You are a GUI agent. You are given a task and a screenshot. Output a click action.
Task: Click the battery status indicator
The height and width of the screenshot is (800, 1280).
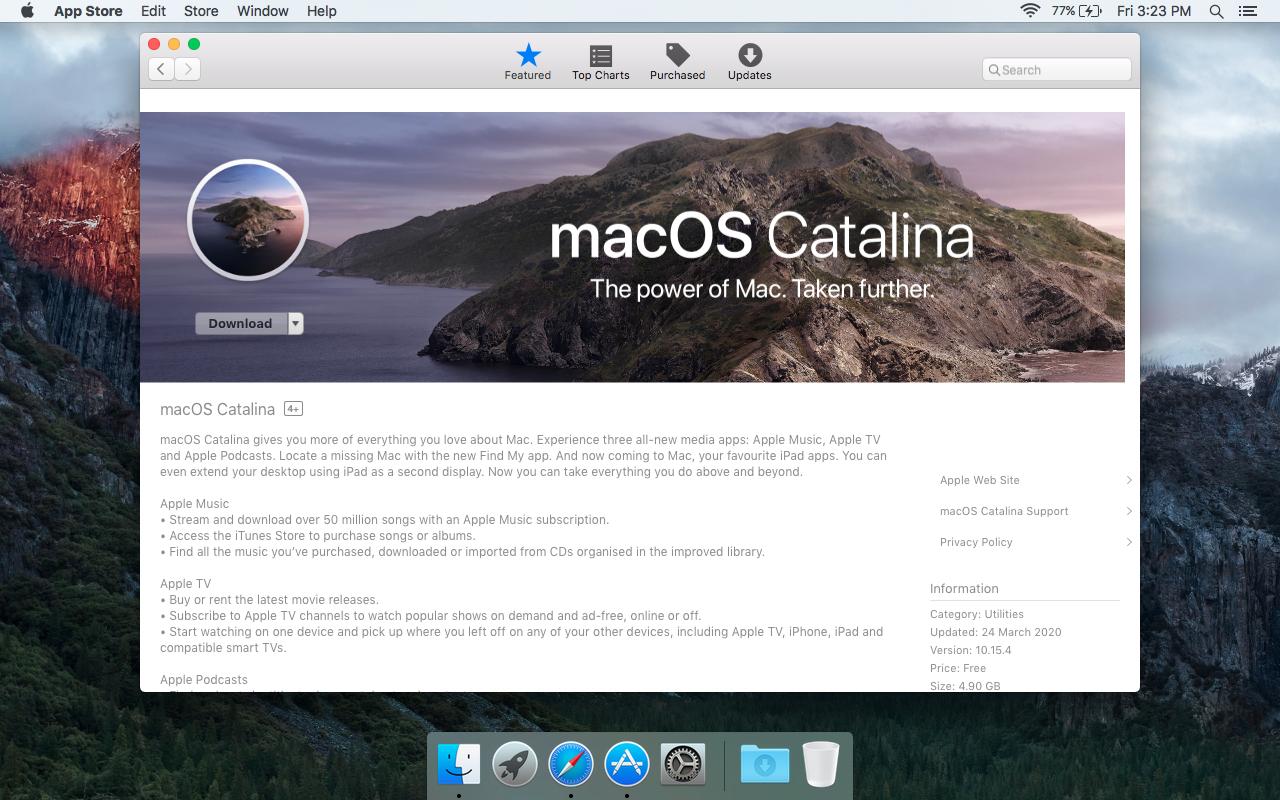1076,11
